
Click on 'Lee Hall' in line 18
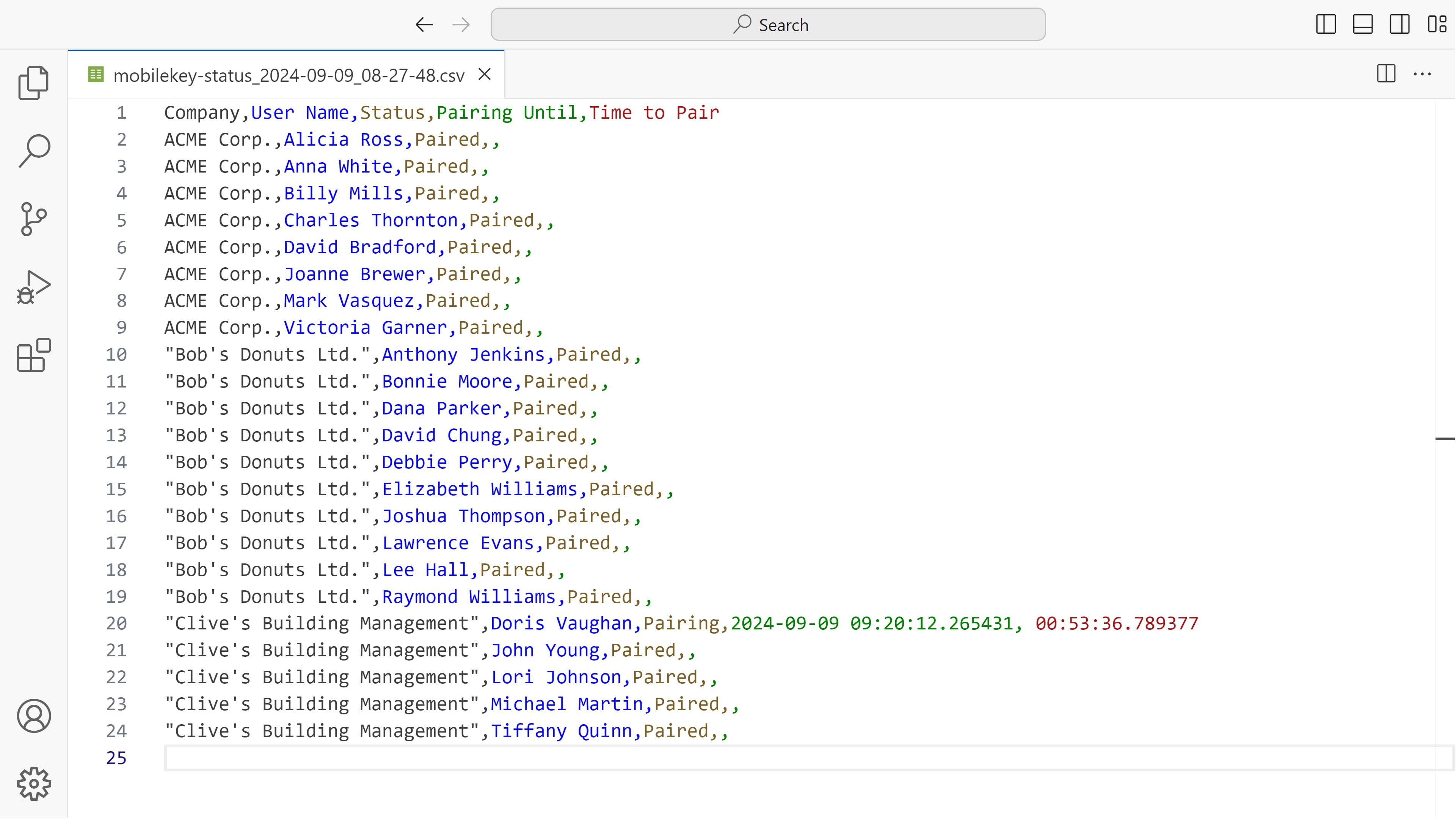pos(425,570)
